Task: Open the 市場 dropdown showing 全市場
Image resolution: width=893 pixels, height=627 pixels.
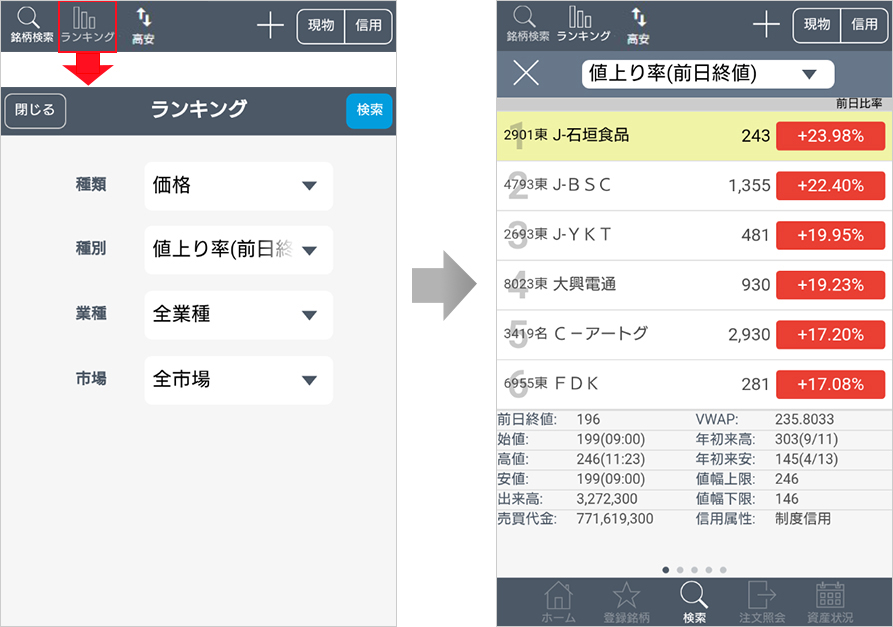Action: 238,380
